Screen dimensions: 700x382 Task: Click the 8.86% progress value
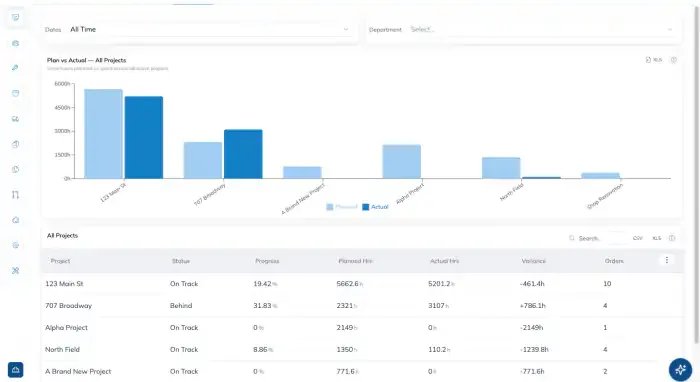263,349
